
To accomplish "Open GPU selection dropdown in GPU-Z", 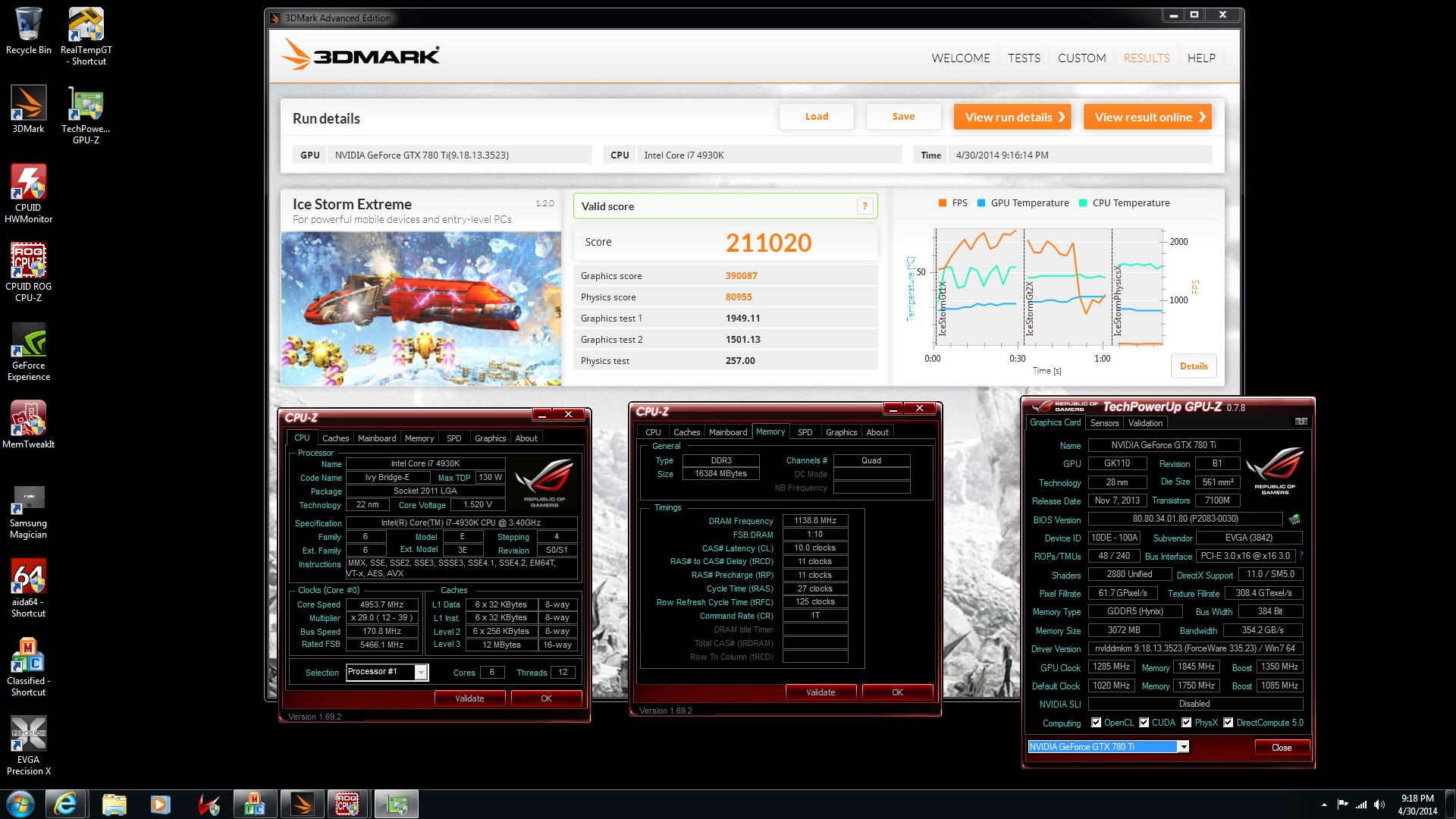I will point(1183,747).
